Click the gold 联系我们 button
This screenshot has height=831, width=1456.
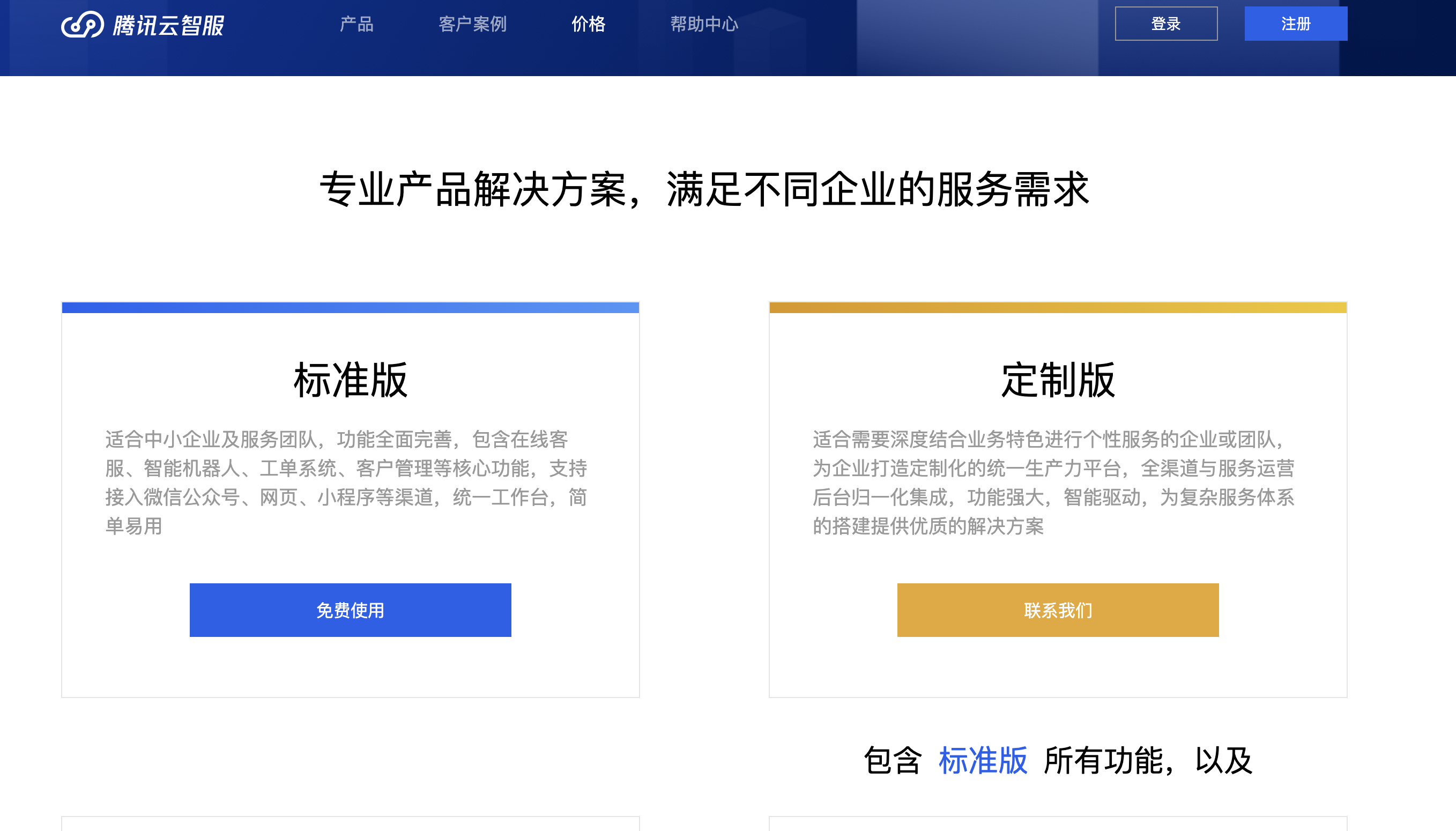(x=1057, y=610)
